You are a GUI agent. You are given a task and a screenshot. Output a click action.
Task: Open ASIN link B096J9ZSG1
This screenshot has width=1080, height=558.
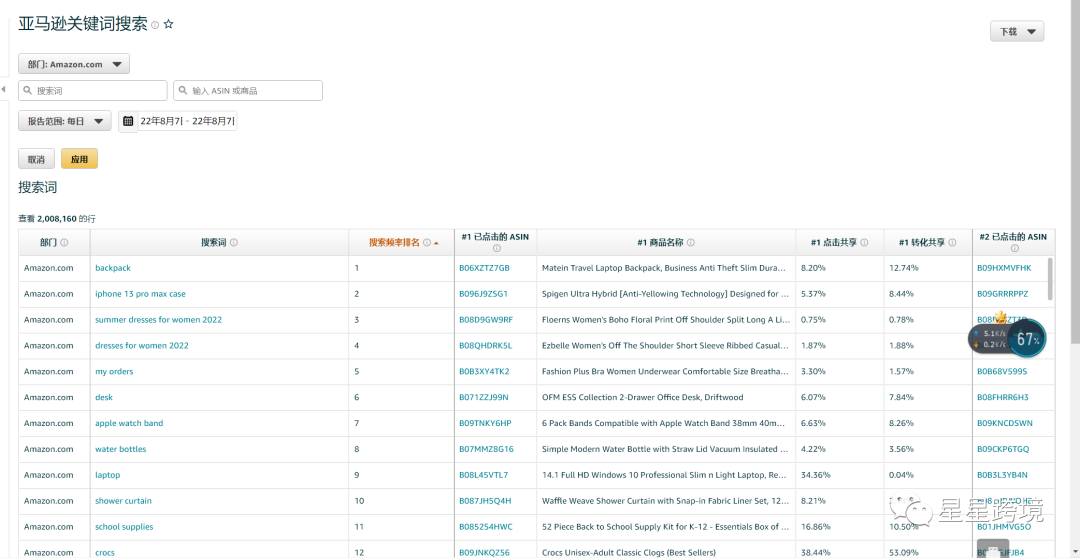point(483,294)
